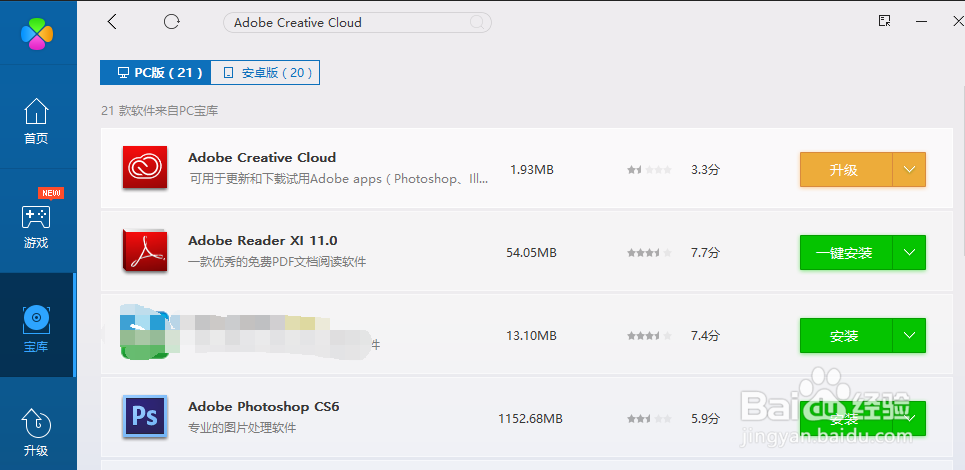Click the 13.10MB size text
The image size is (965, 470).
pos(531,336)
